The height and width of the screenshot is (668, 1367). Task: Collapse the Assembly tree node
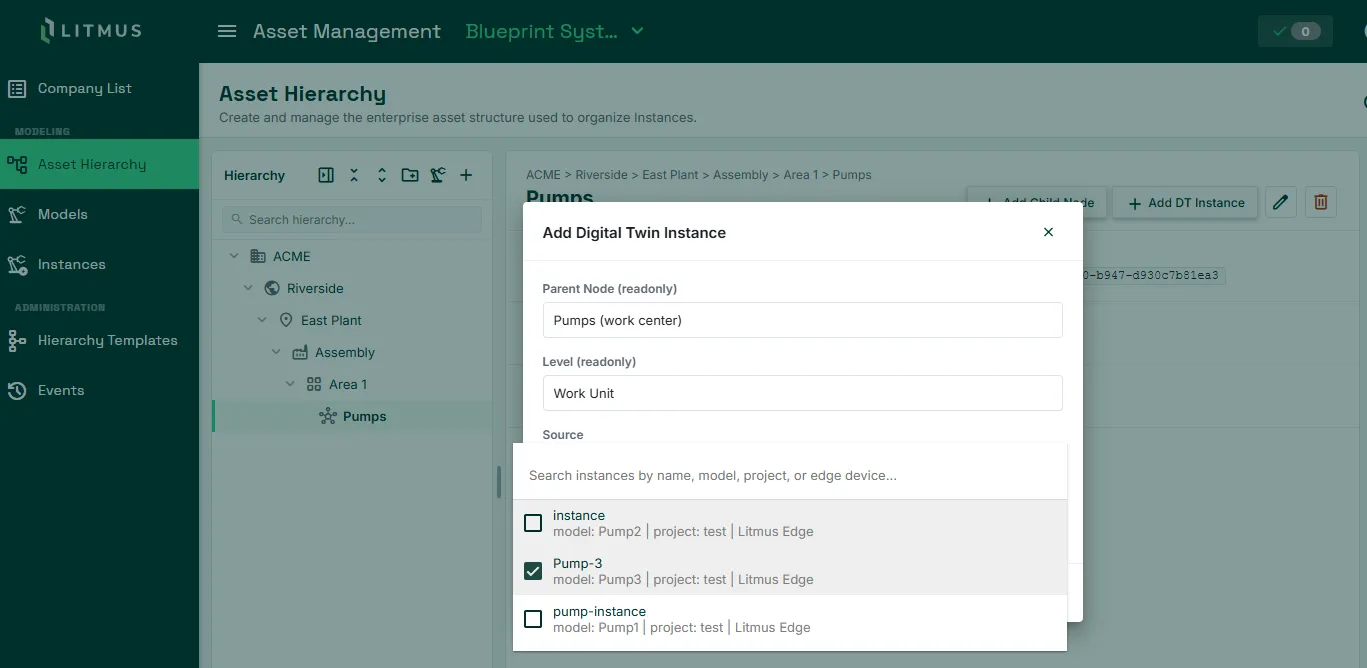(x=276, y=352)
